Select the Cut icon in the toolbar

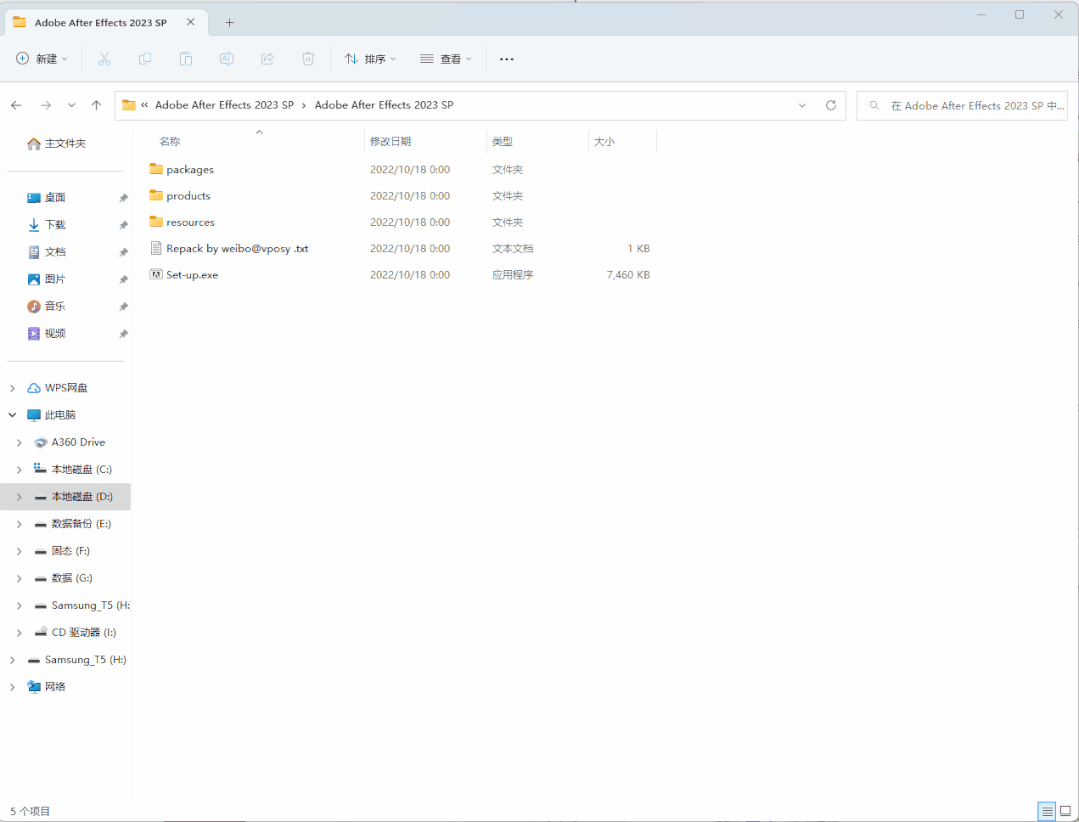104,59
